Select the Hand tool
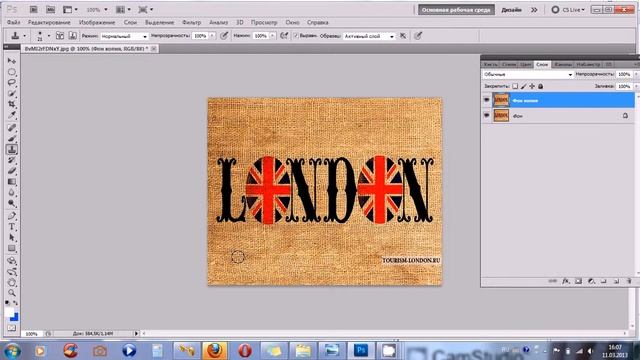Screen dimensions: 640x360 pyautogui.click(x=11, y=282)
